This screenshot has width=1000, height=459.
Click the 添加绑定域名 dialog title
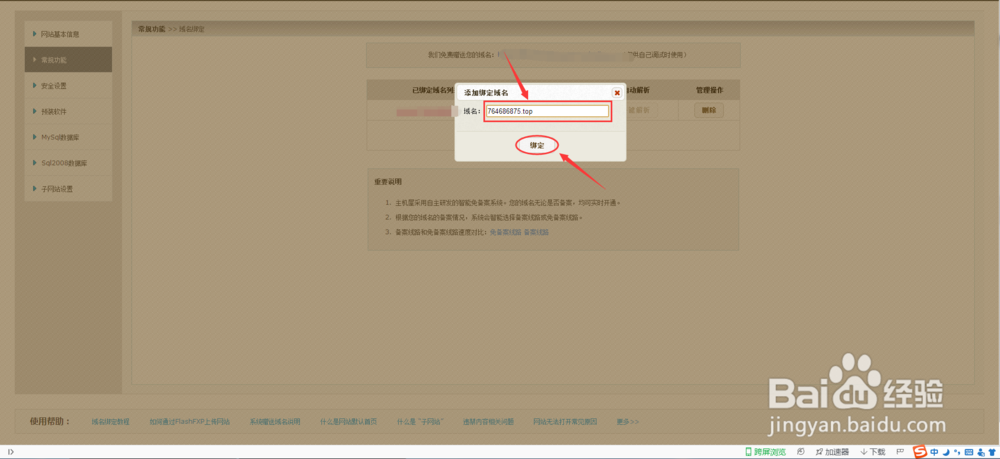click(x=486, y=92)
